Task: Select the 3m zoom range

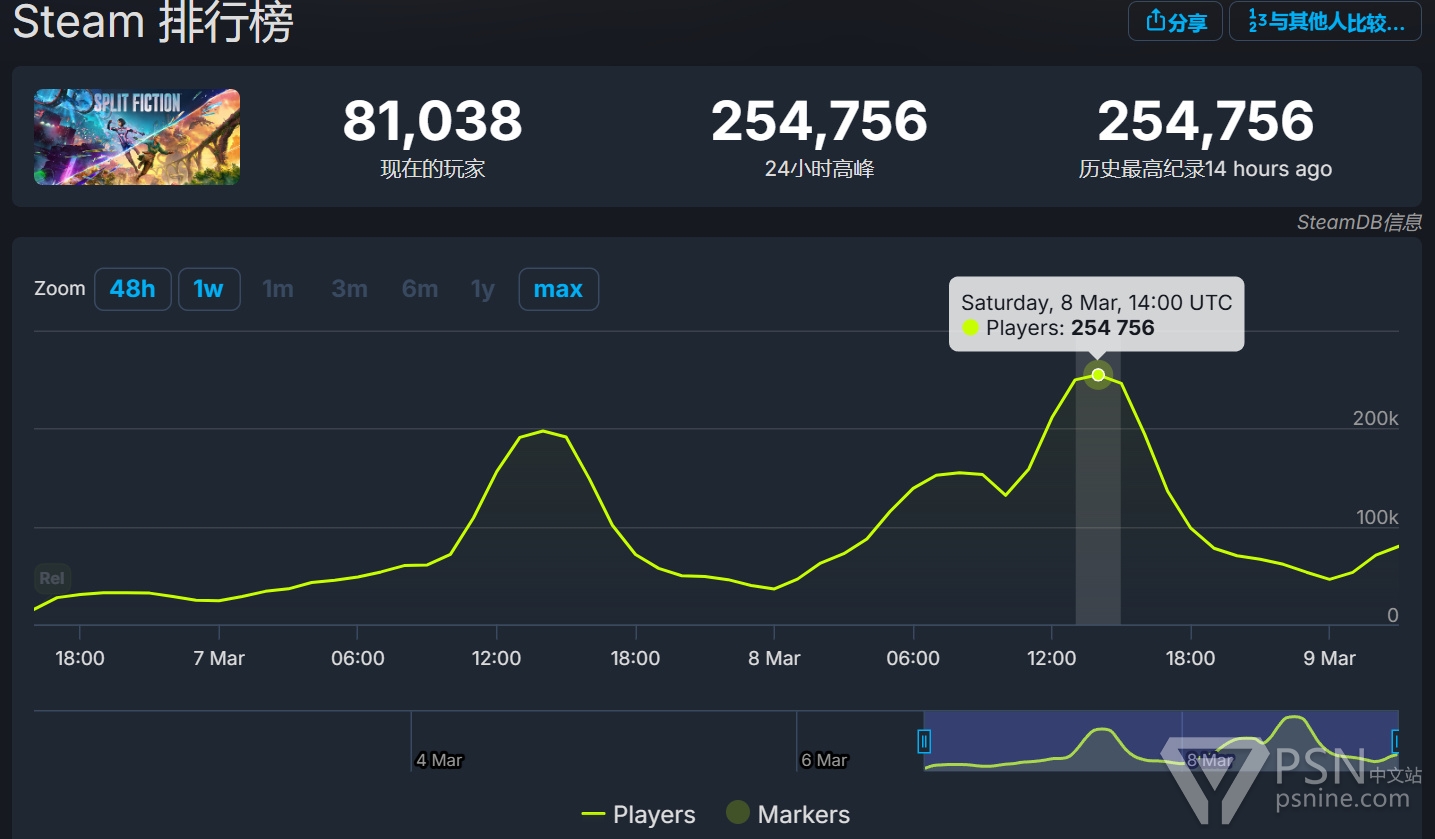Action: coord(350,289)
